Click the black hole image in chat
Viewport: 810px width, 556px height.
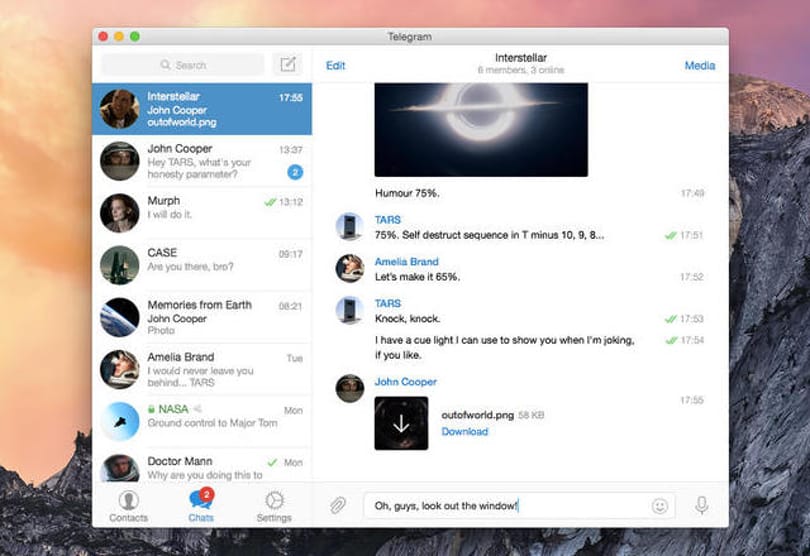coord(481,130)
